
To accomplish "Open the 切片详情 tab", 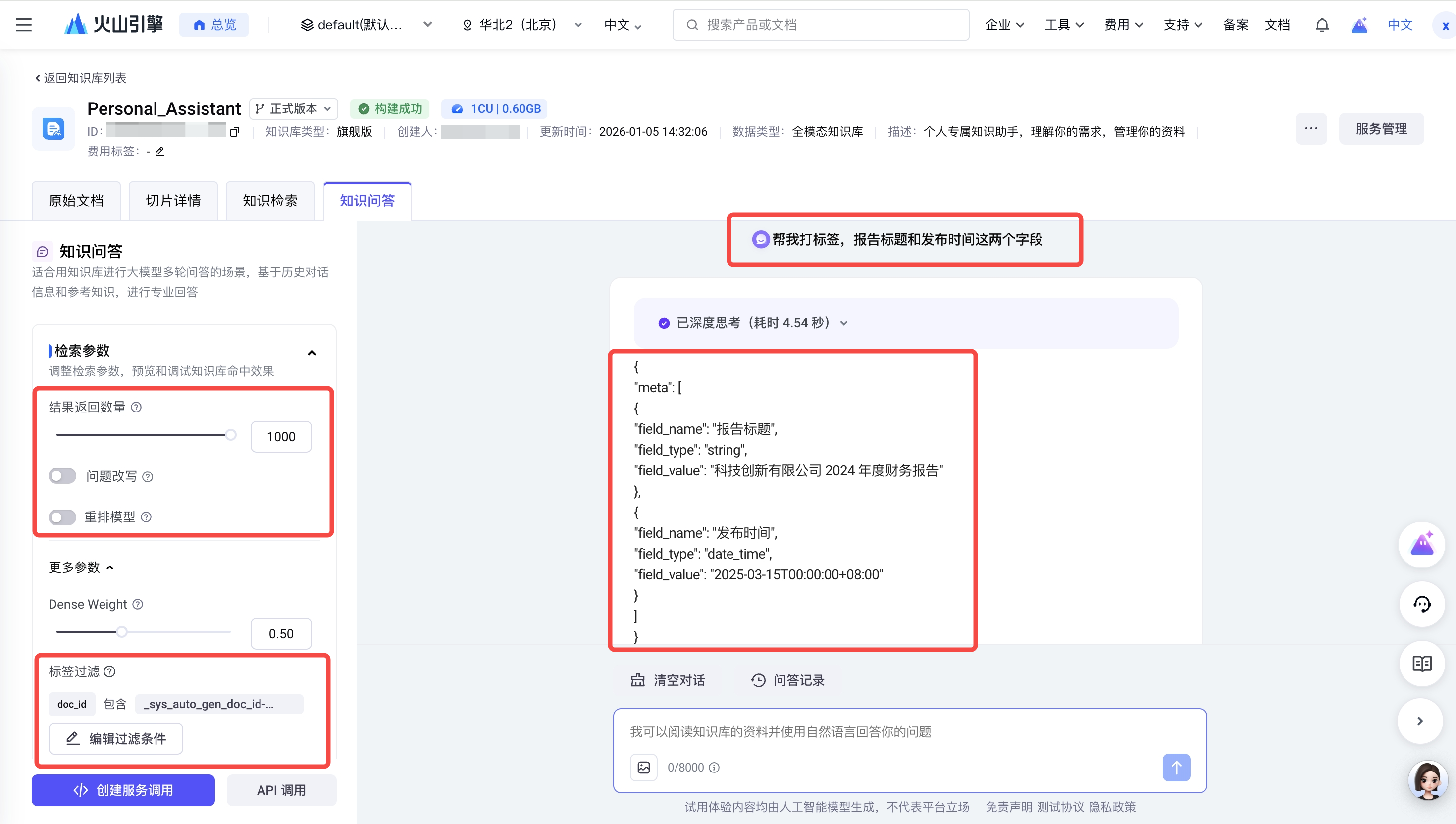I will pos(173,201).
